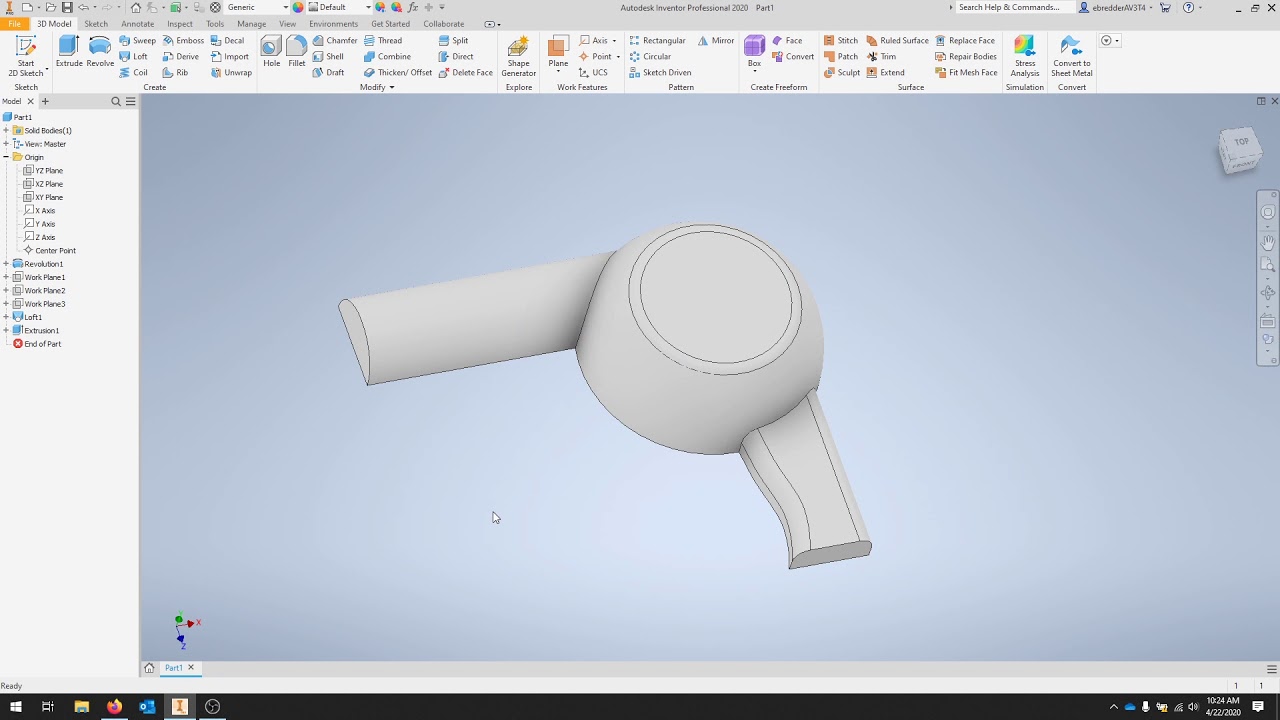Select the Rib tool
1280x720 pixels.
175,73
